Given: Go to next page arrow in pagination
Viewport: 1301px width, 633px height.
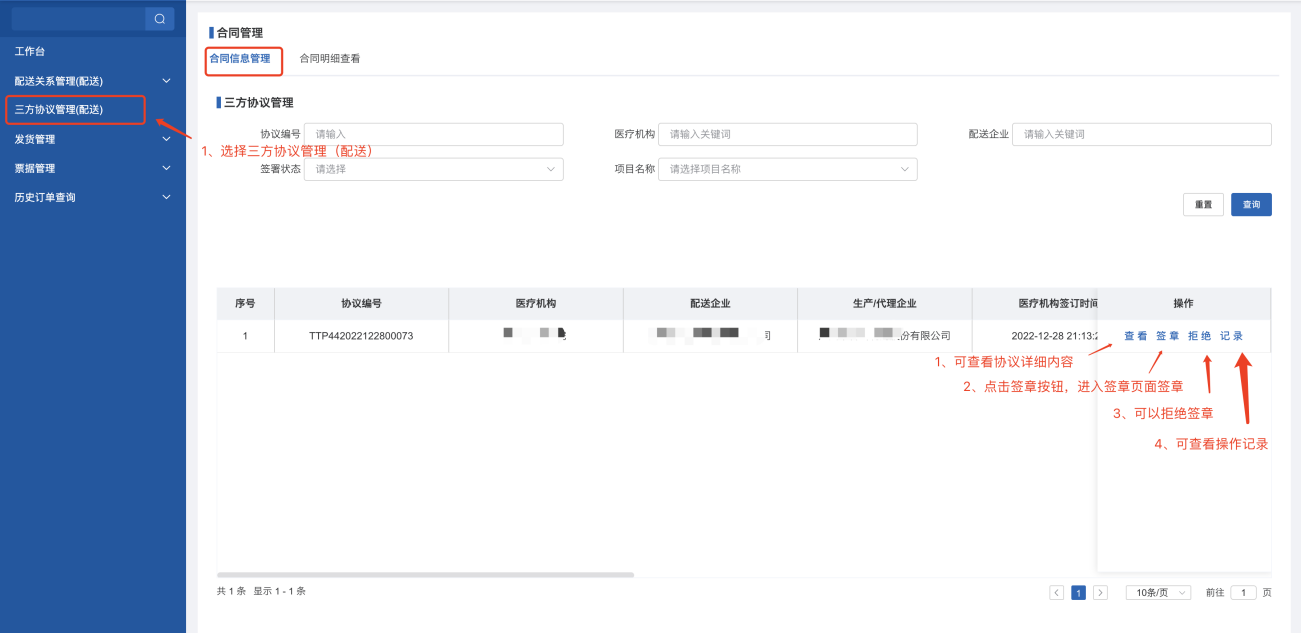Looking at the screenshot, I should point(1100,592).
